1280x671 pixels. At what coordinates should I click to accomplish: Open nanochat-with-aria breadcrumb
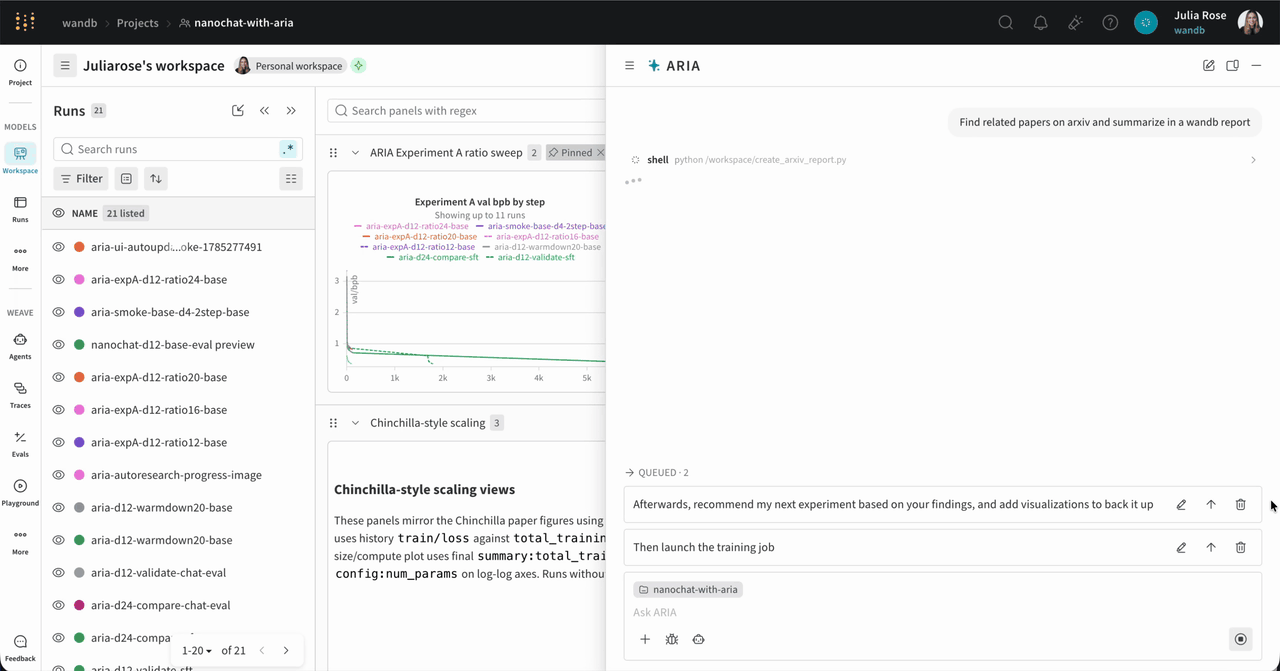[x=236, y=22]
